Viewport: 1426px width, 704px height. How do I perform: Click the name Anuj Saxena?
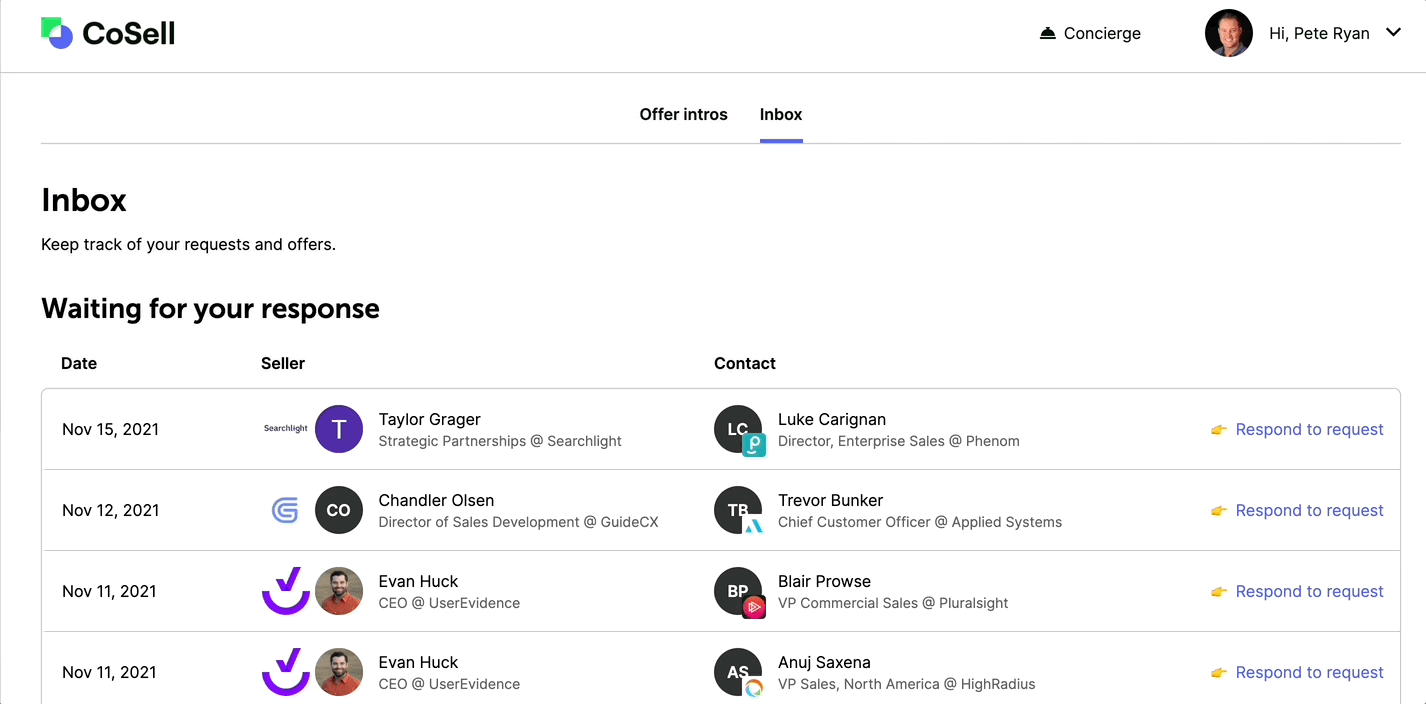point(824,662)
